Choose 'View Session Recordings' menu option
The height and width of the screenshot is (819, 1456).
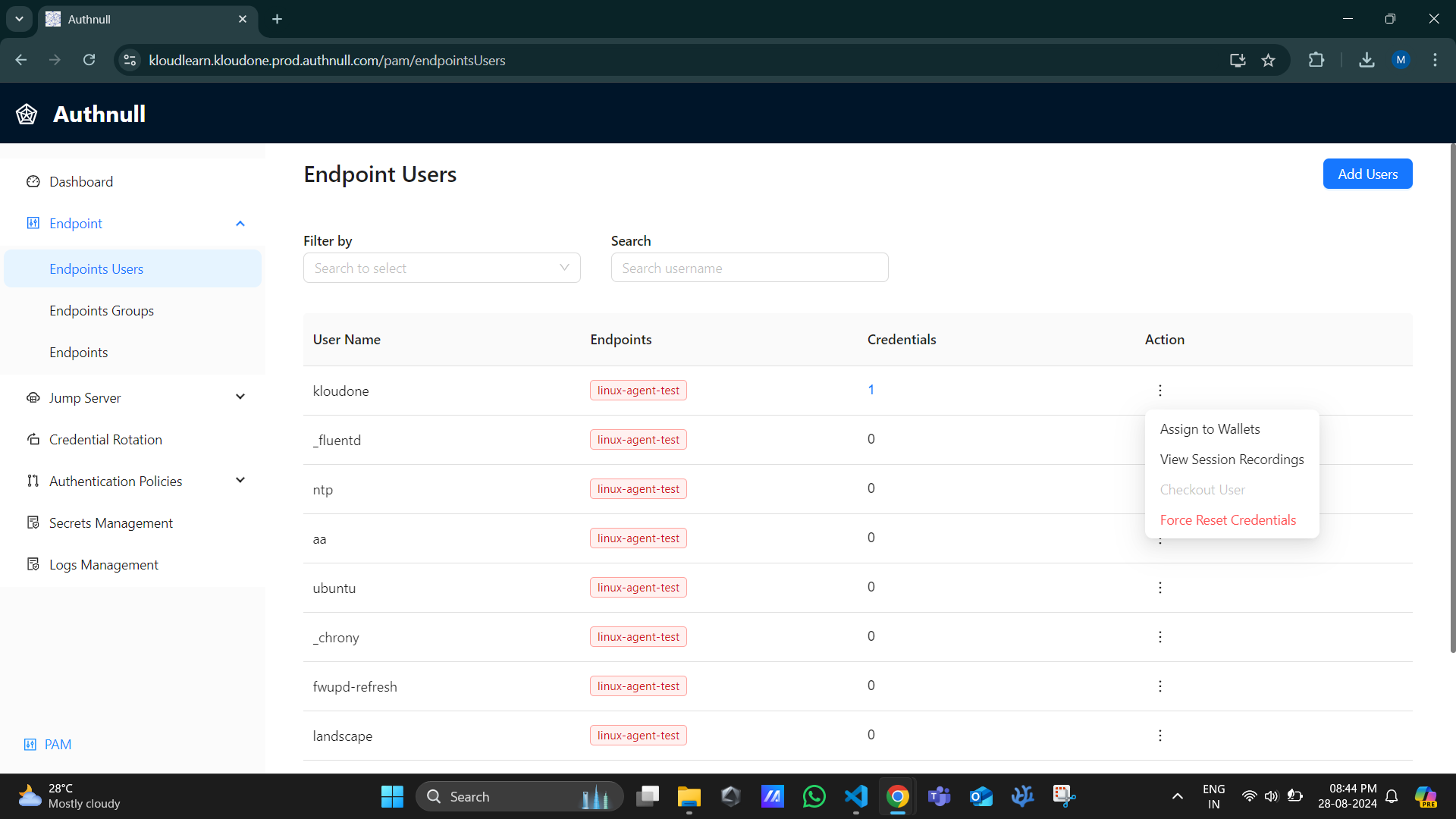coord(1232,459)
